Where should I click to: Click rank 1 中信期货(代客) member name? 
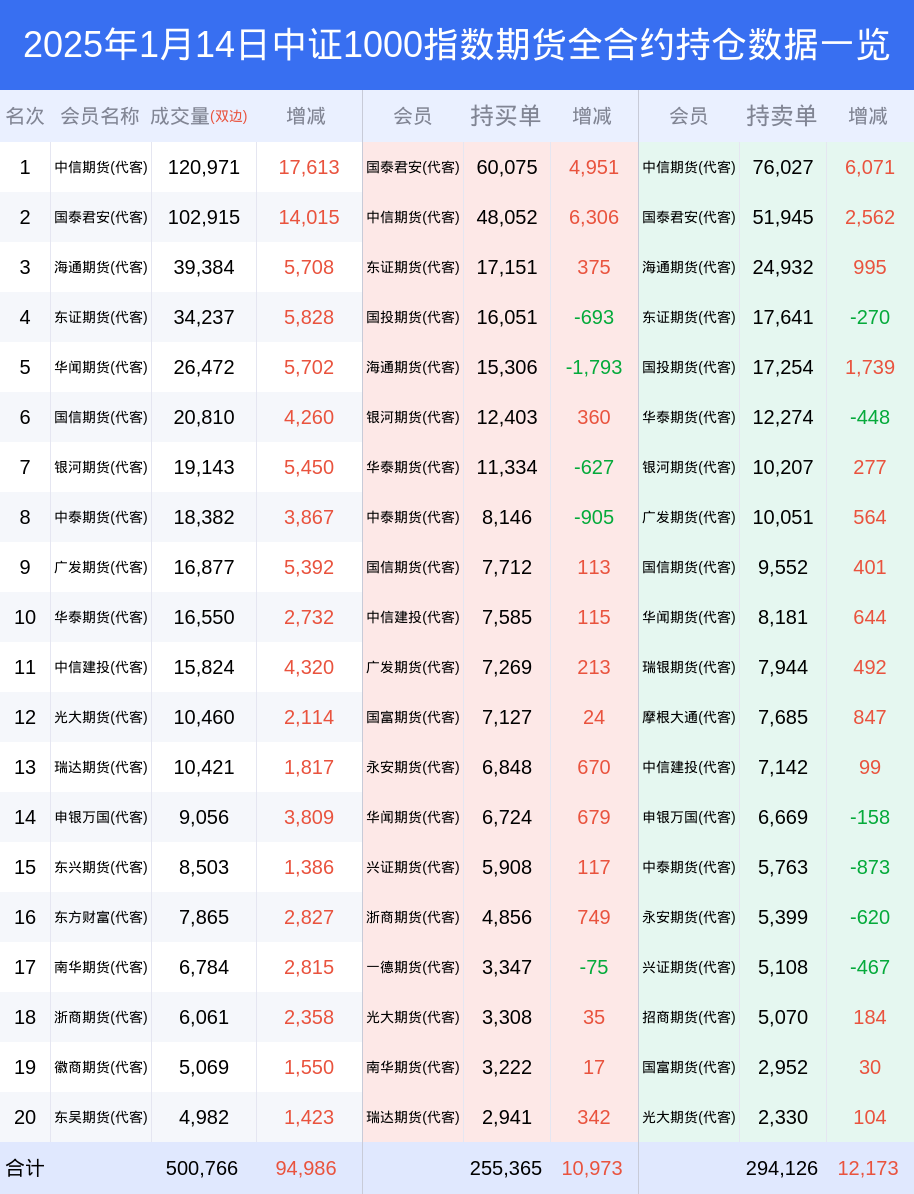click(x=101, y=168)
